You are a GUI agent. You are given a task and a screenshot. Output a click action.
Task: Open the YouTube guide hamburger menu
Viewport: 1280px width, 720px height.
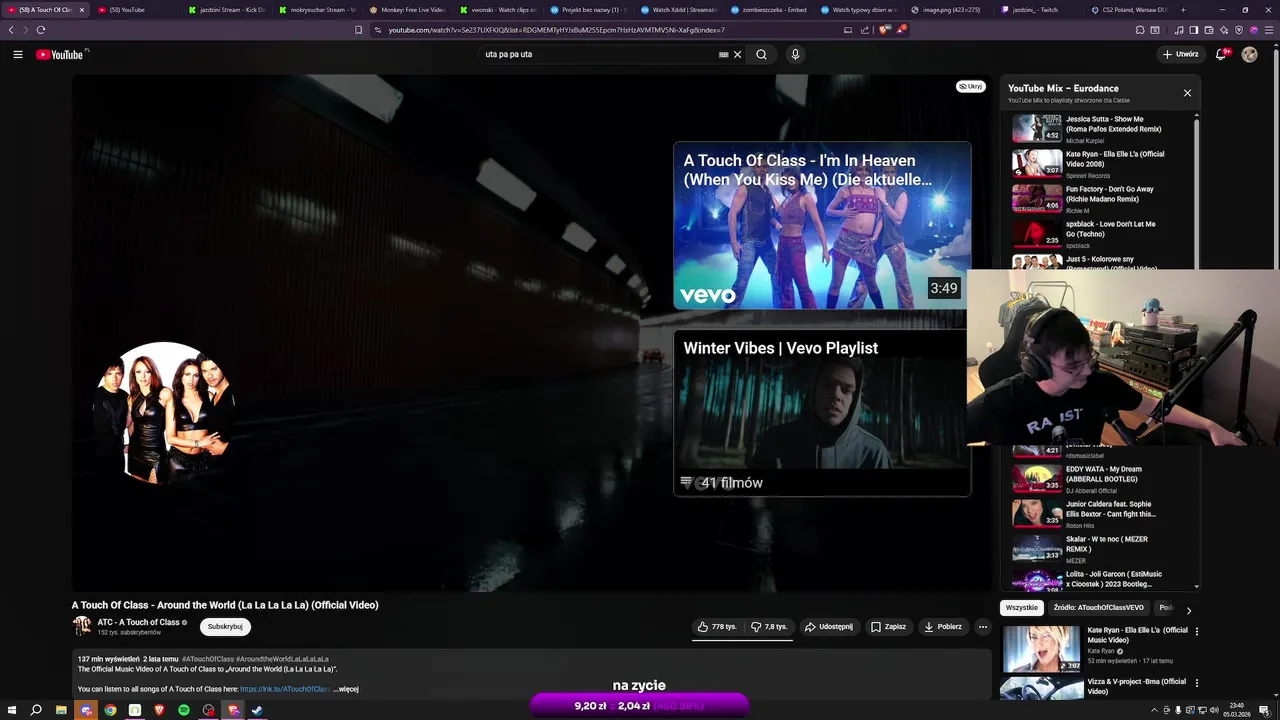pos(18,54)
